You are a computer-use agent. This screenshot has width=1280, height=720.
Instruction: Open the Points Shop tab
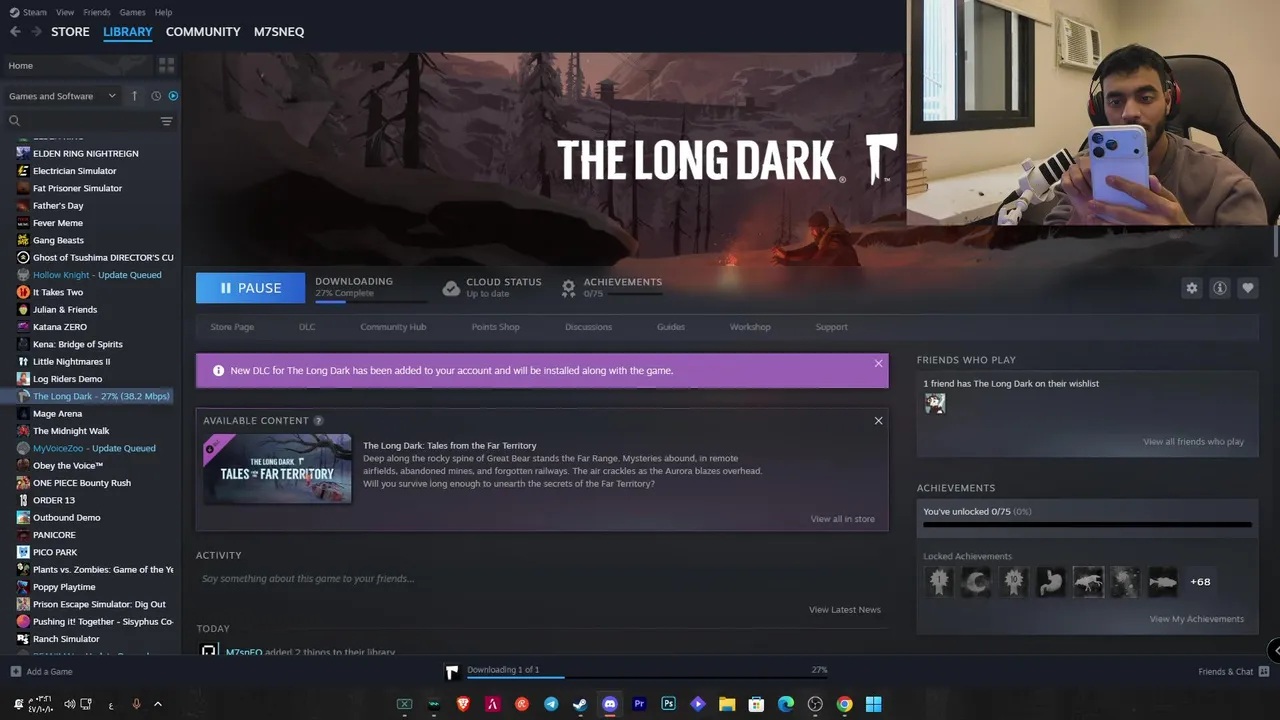(x=496, y=327)
